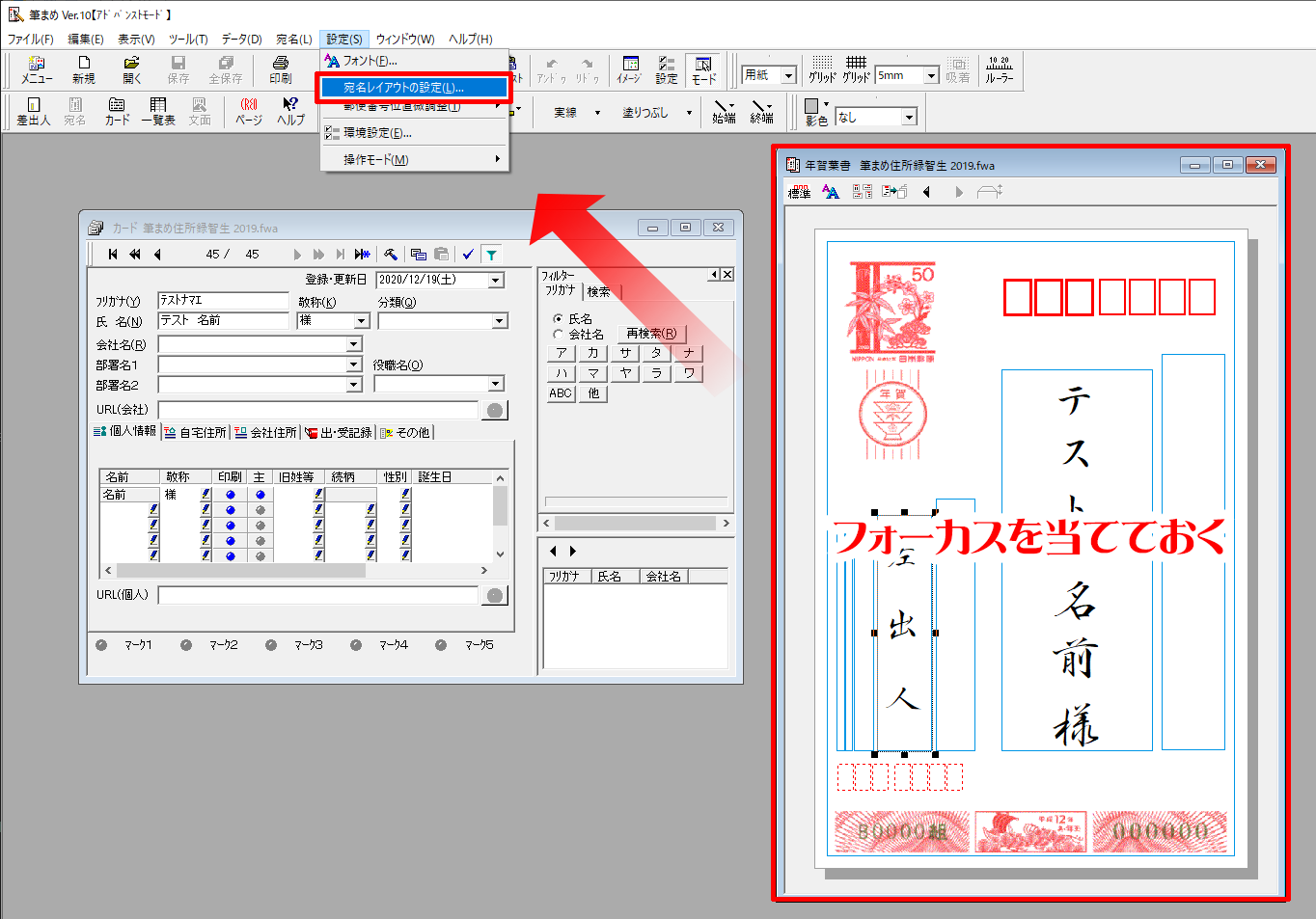The width and height of the screenshot is (1316, 919).
Task: Click the 影色 color swatch
Action: click(811, 105)
